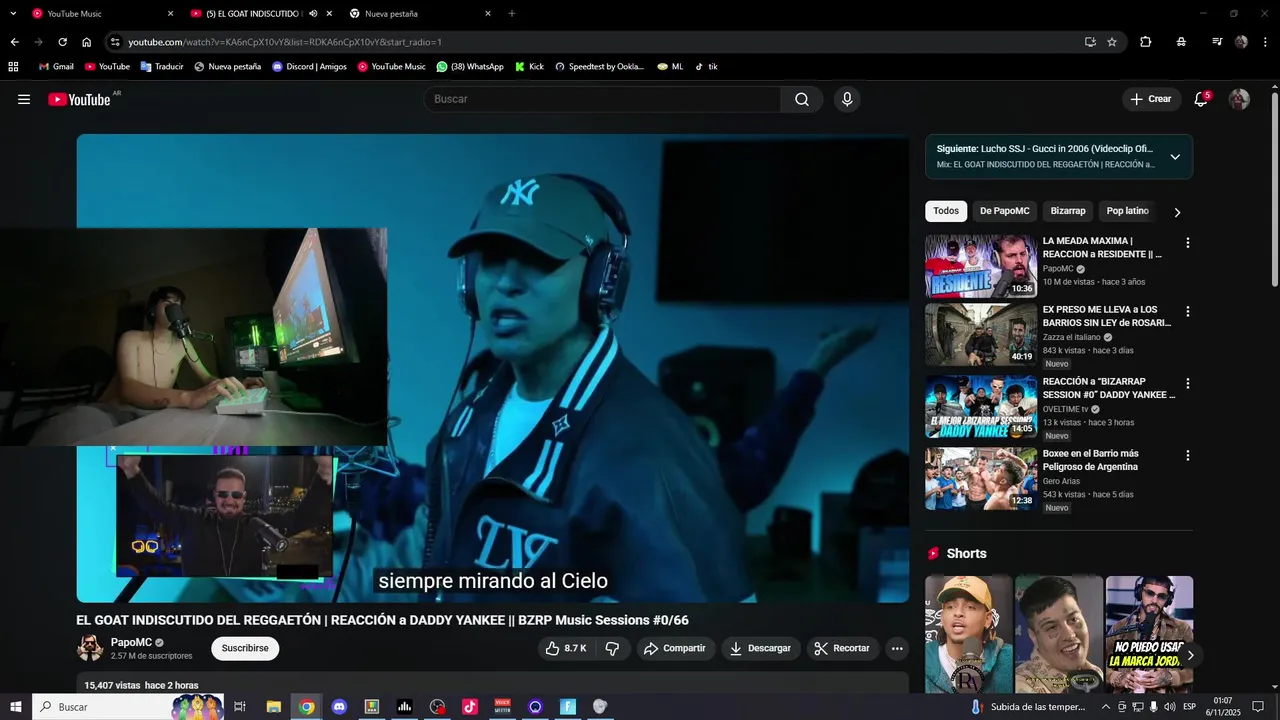Open TikTok app in the taskbar

point(470,707)
